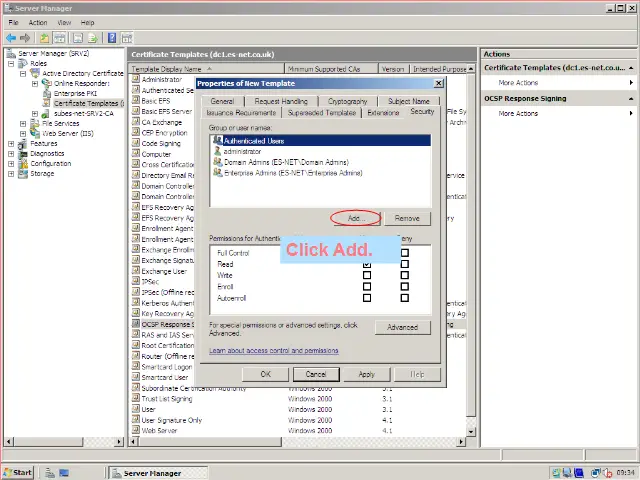Expand the File Services role node

(23, 123)
